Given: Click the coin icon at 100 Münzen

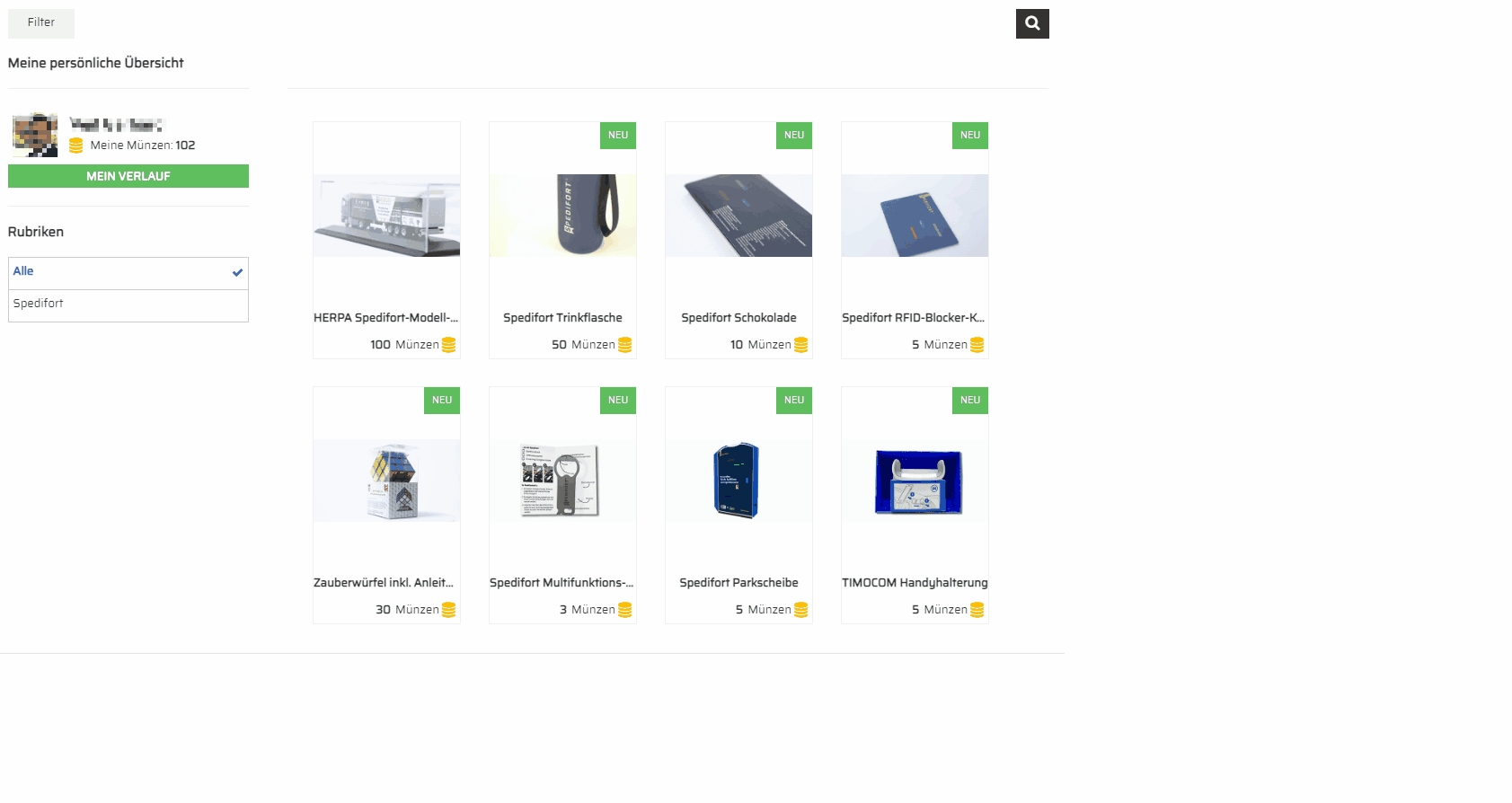Looking at the screenshot, I should (448, 345).
